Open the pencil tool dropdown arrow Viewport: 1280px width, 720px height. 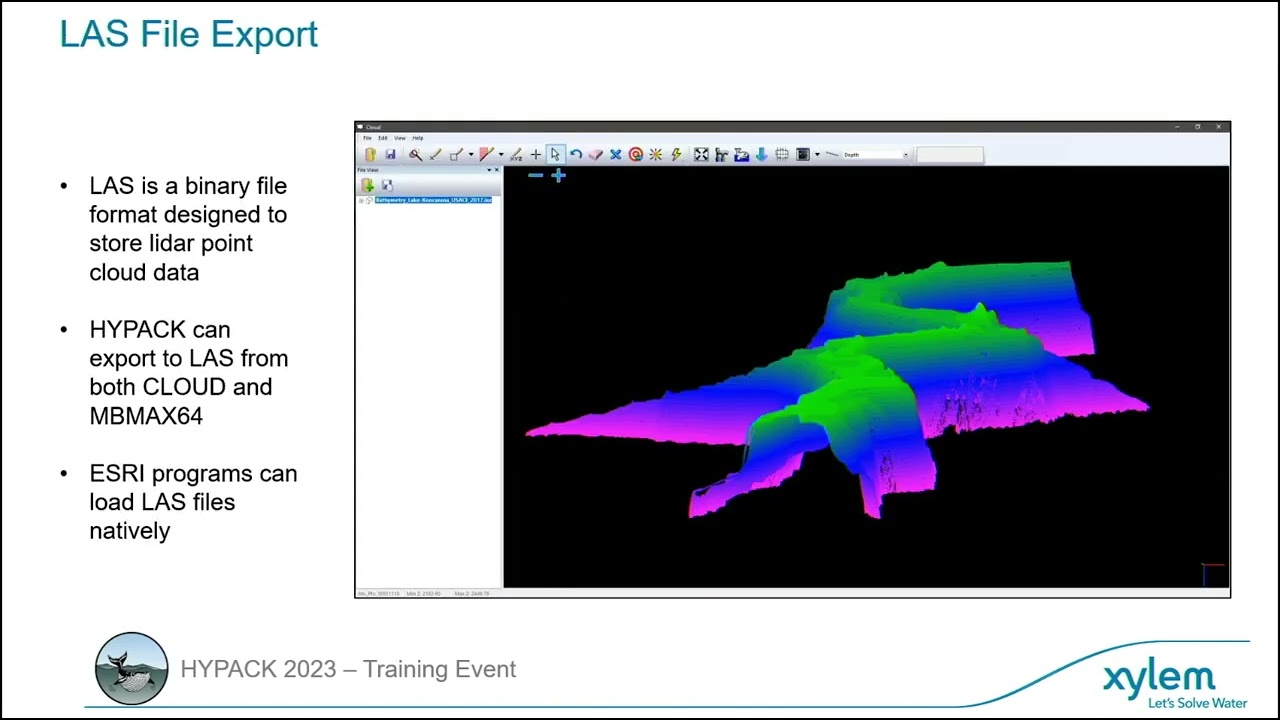pos(501,154)
